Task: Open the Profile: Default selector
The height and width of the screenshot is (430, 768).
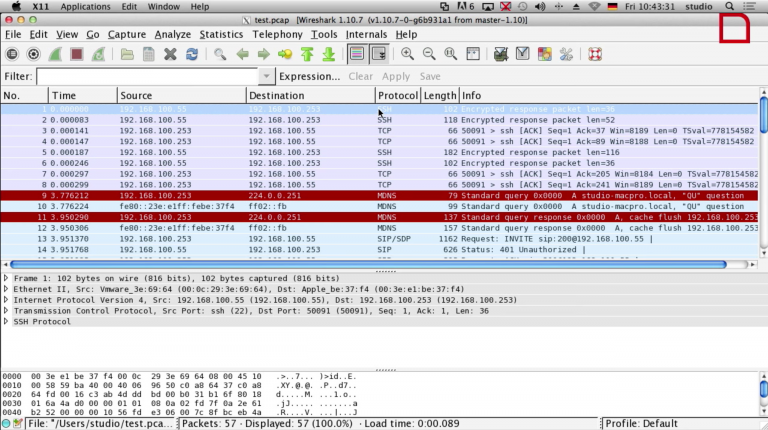Action: coord(642,424)
